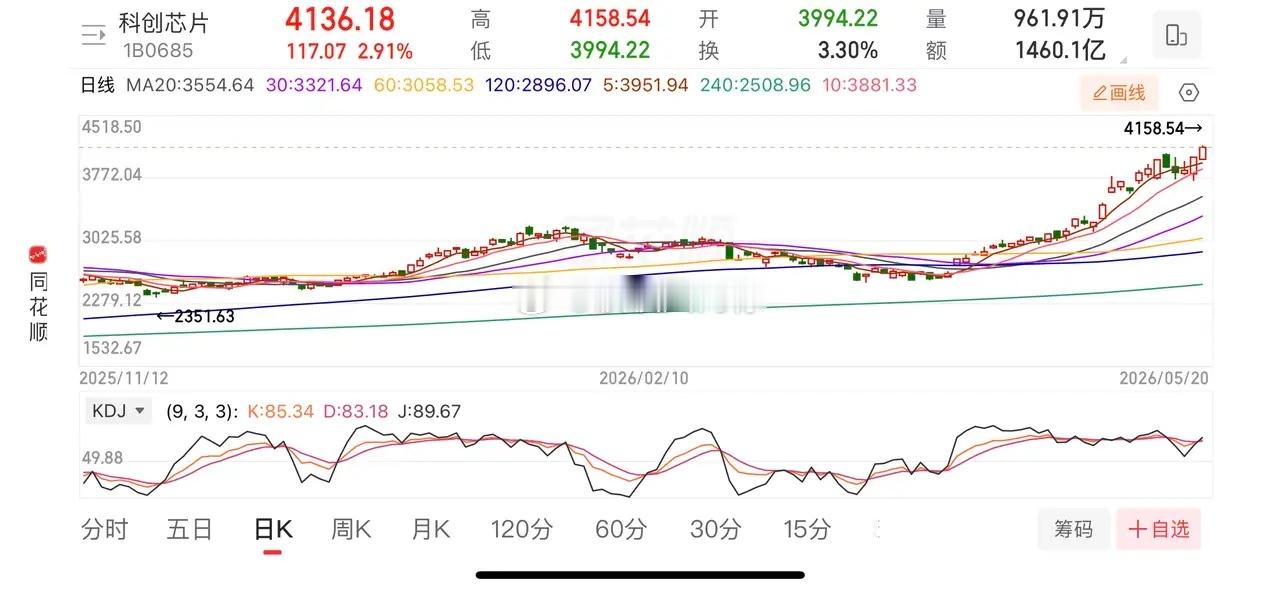This screenshot has height=591, width=1280.
Task: Open chart settings hexagon icon
Action: [x=1189, y=93]
